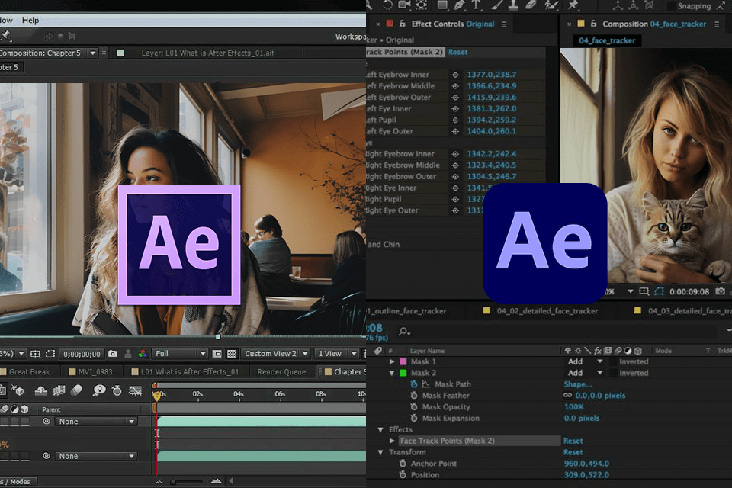732x488 pixels.
Task: Toggle the Mask Opacity stopwatch
Action: coord(414,407)
